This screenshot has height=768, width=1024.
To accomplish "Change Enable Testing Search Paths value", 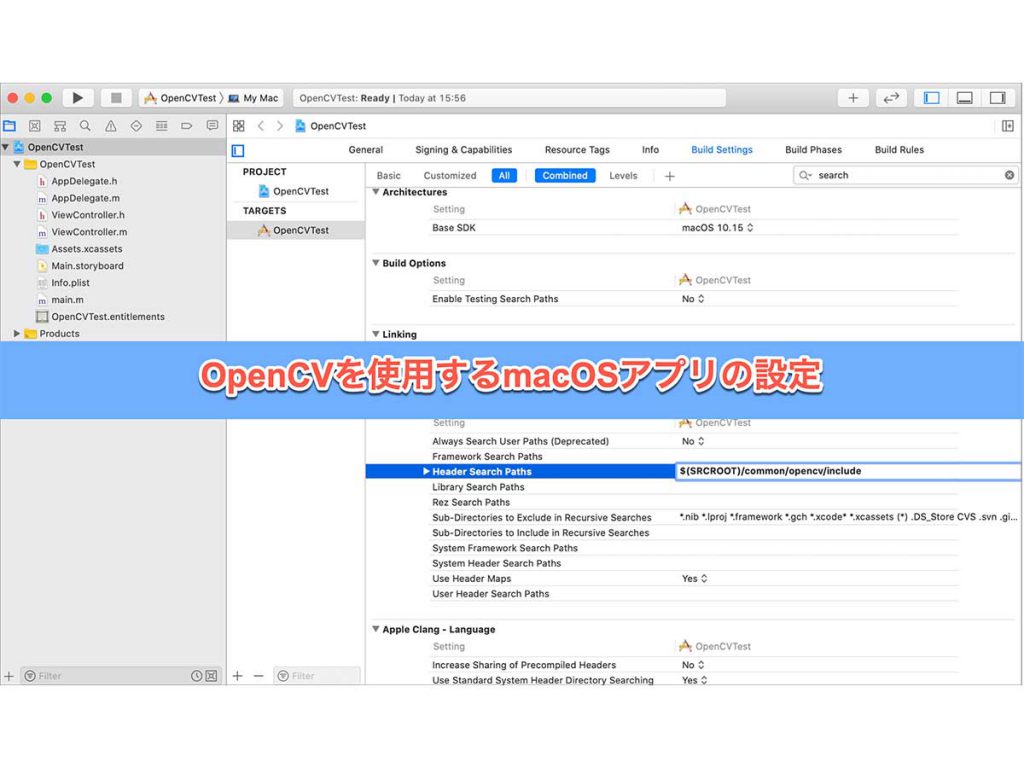I will click(692, 299).
